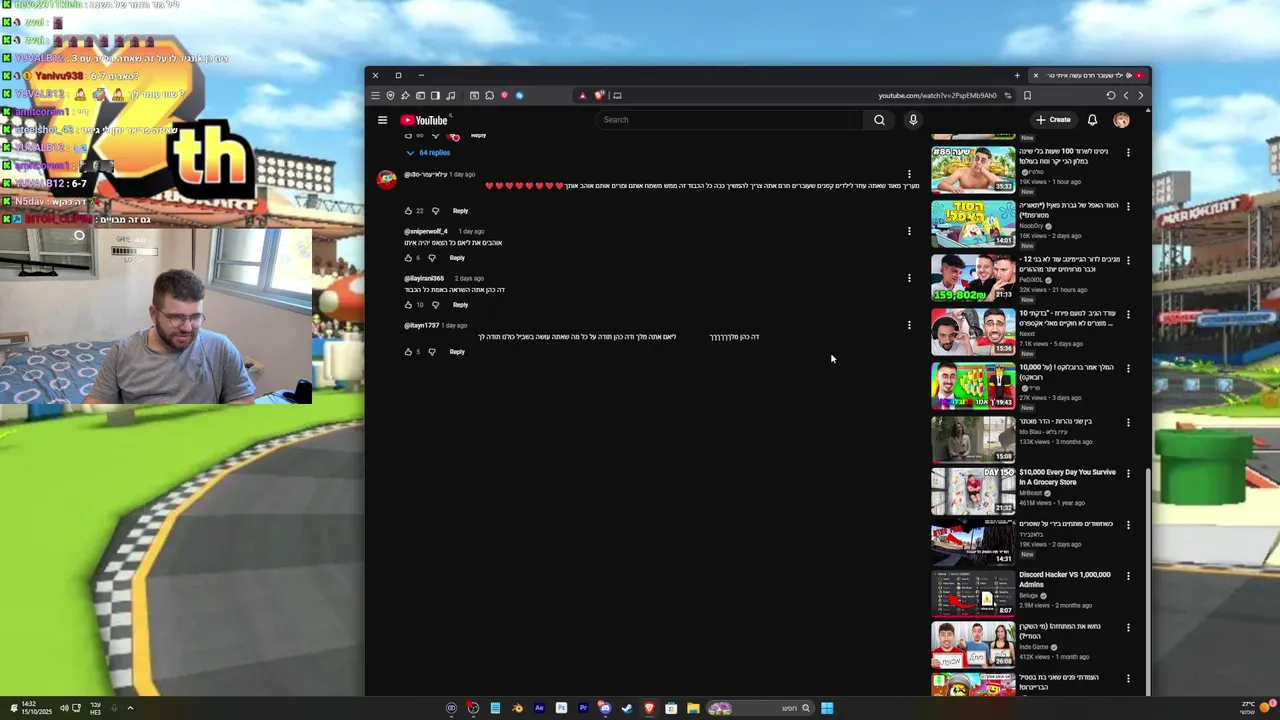Image resolution: width=1280 pixels, height=720 pixels.
Task: Reply to the @itayn1737 comment
Action: [457, 352]
